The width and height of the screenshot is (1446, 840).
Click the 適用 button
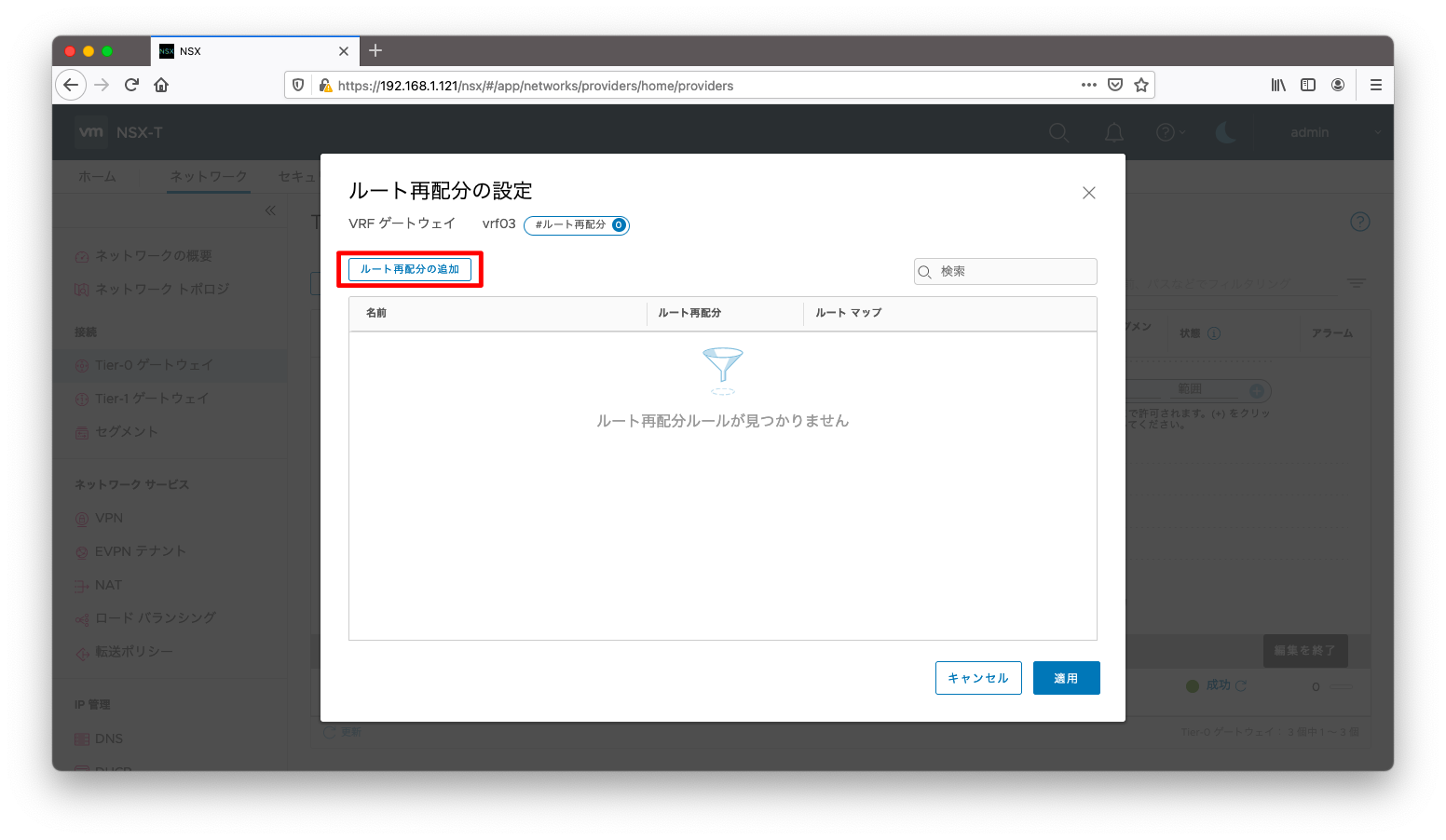tap(1066, 678)
